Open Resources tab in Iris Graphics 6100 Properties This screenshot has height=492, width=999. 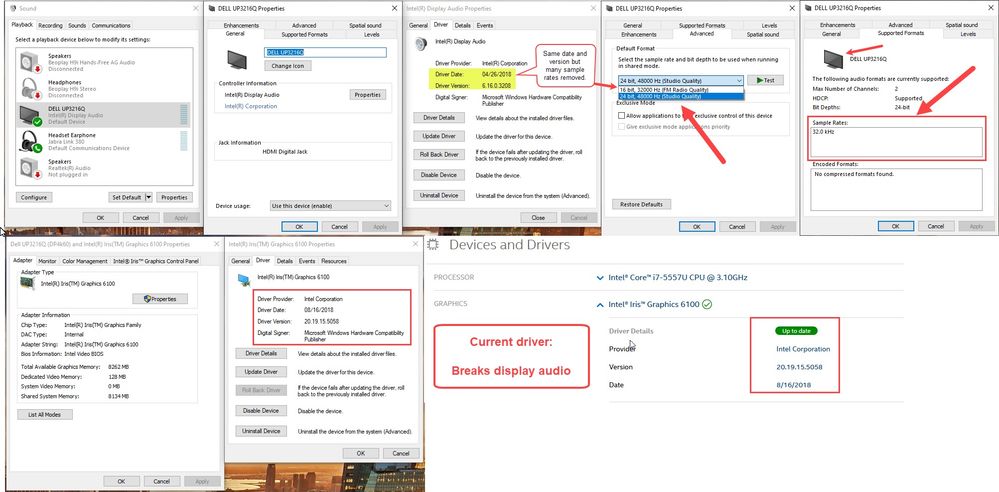coord(334,261)
